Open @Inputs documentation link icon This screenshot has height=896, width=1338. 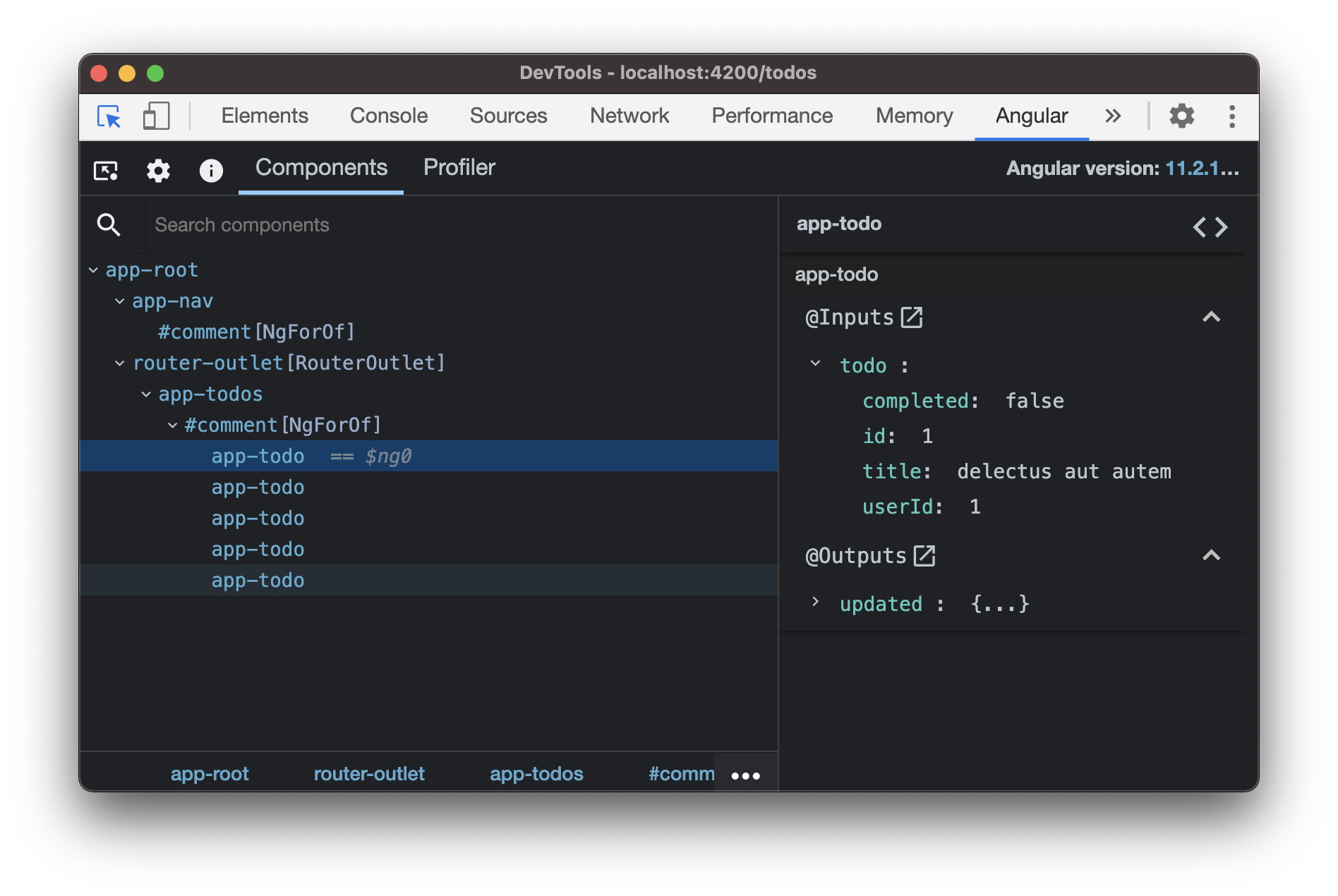912,317
